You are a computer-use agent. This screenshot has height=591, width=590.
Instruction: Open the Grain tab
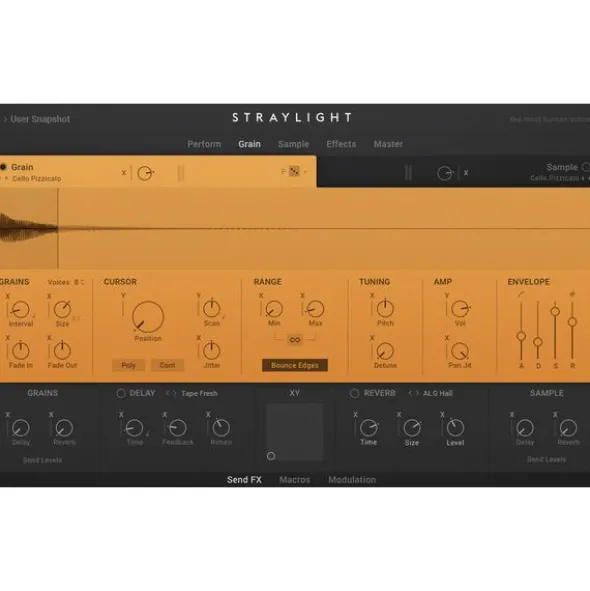click(x=249, y=144)
